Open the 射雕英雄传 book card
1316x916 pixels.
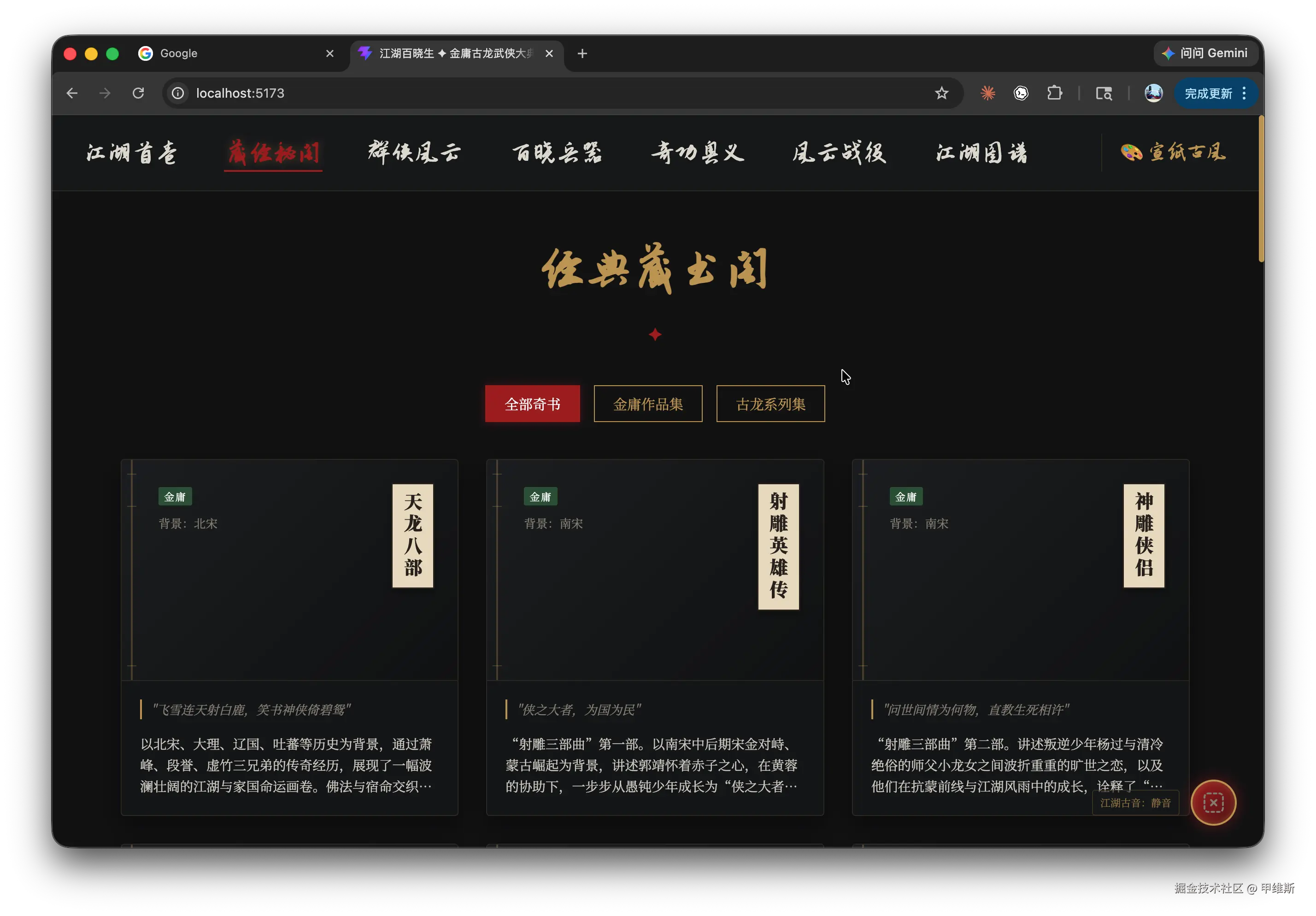point(655,637)
